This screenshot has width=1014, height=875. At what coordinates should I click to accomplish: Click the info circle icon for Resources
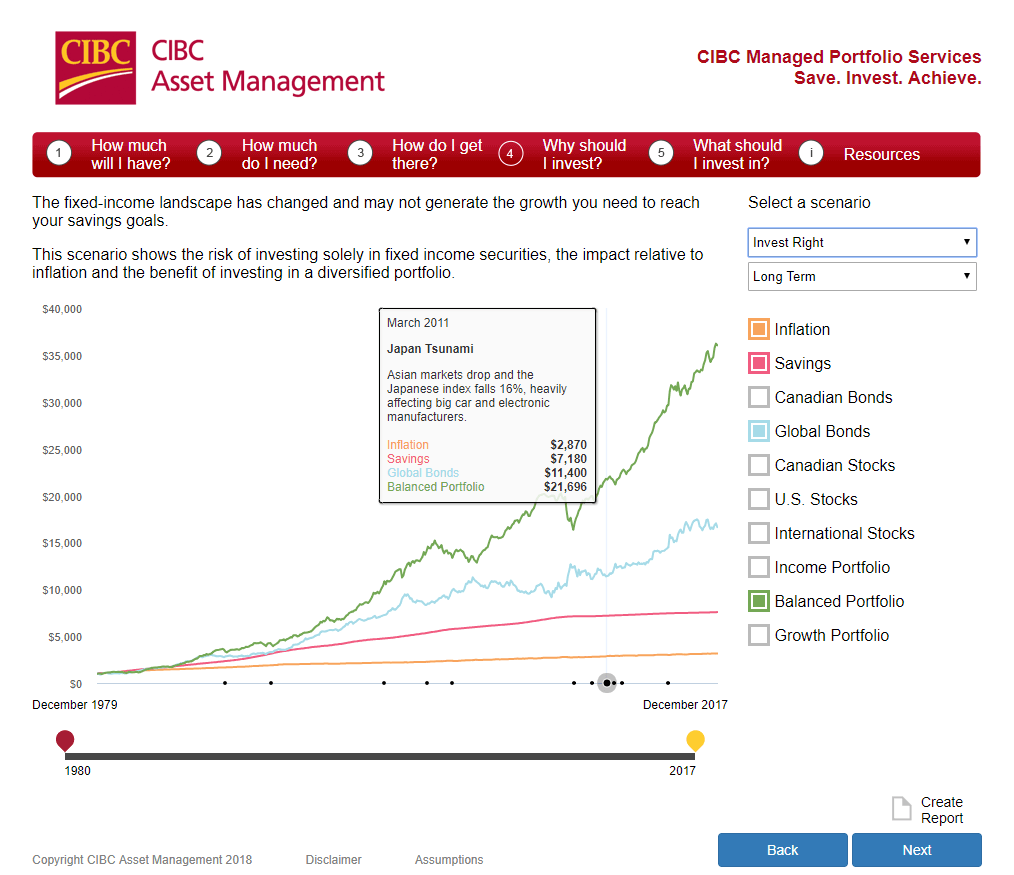coord(811,153)
